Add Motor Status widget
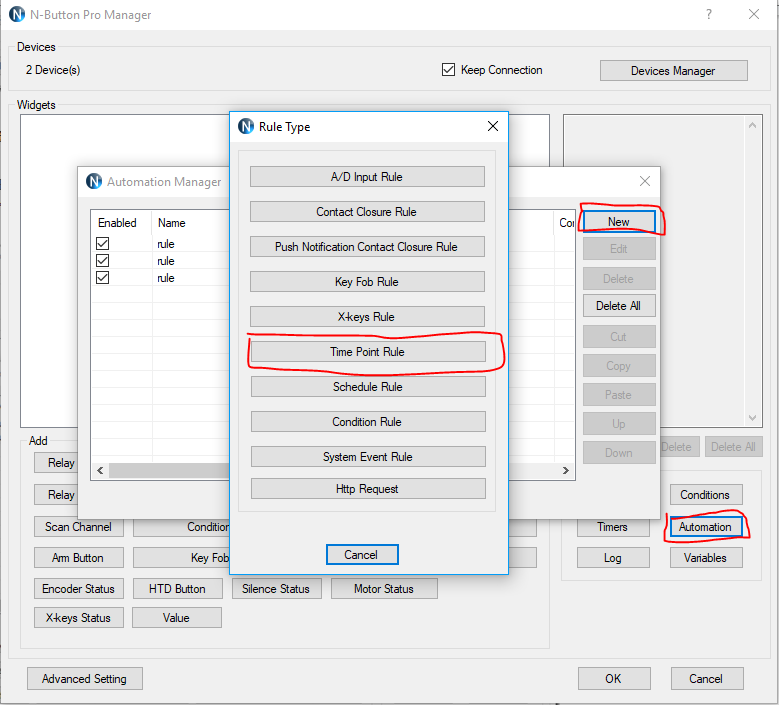The width and height of the screenshot is (779, 705). click(384, 589)
